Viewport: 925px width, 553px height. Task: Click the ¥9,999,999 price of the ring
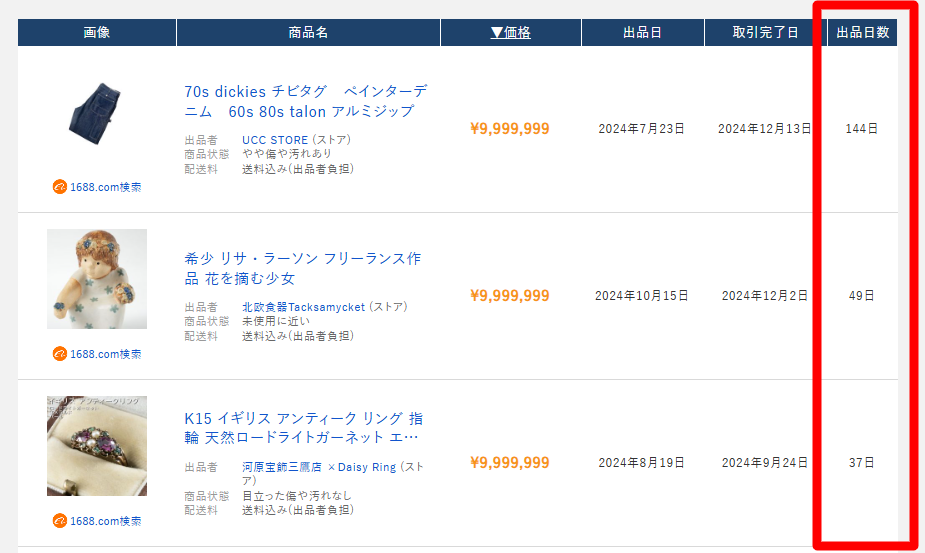pyautogui.click(x=509, y=463)
